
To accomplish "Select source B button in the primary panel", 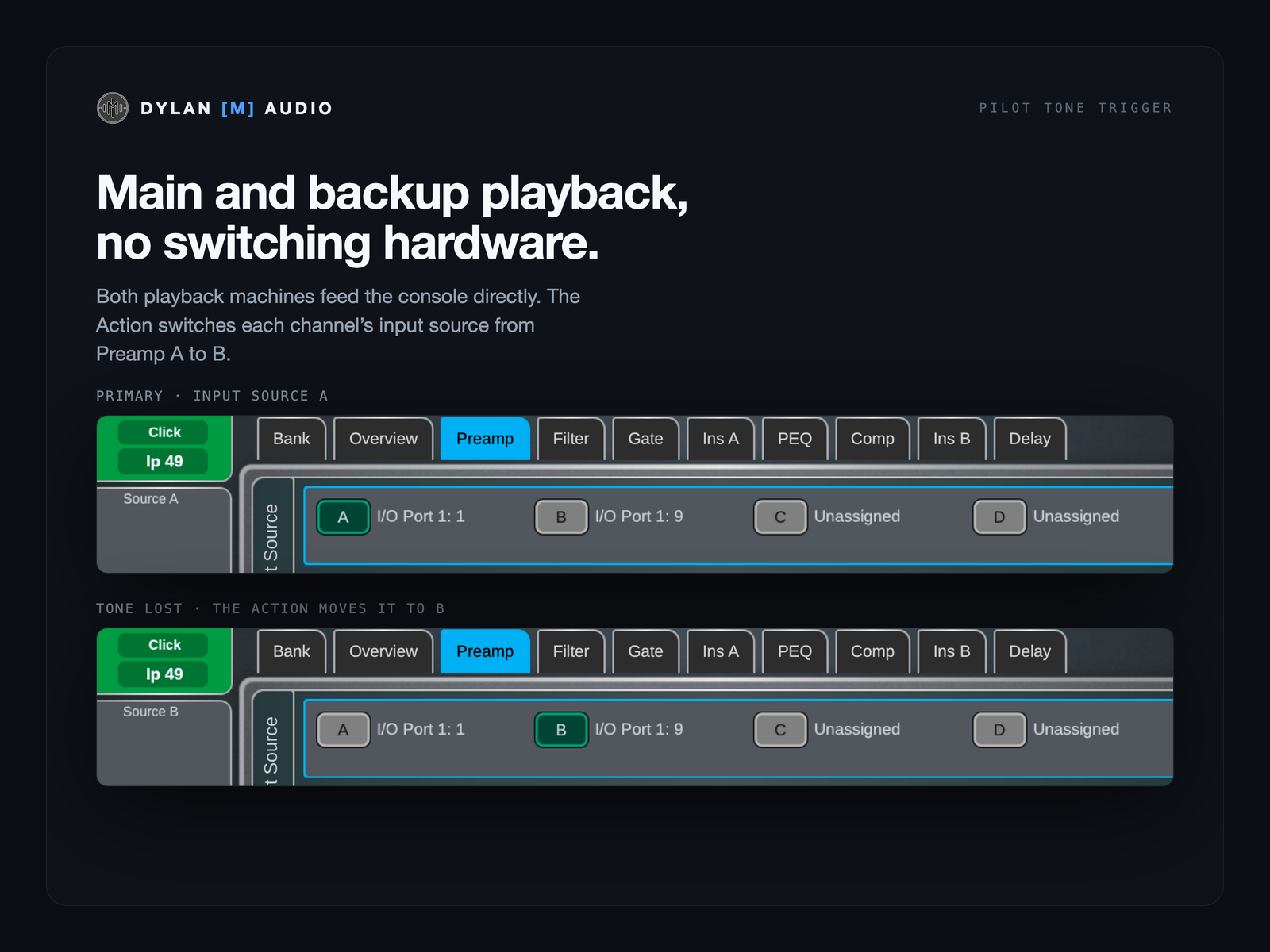I will click(x=561, y=517).
